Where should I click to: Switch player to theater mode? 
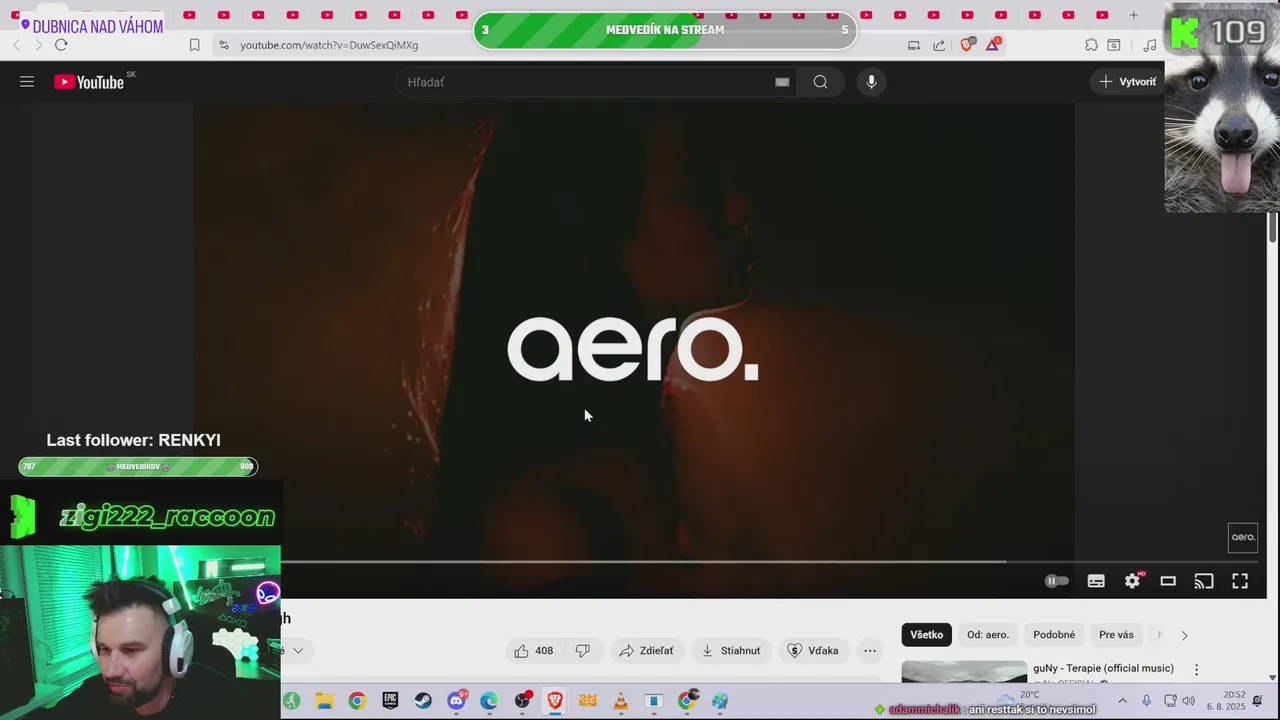(x=1168, y=581)
